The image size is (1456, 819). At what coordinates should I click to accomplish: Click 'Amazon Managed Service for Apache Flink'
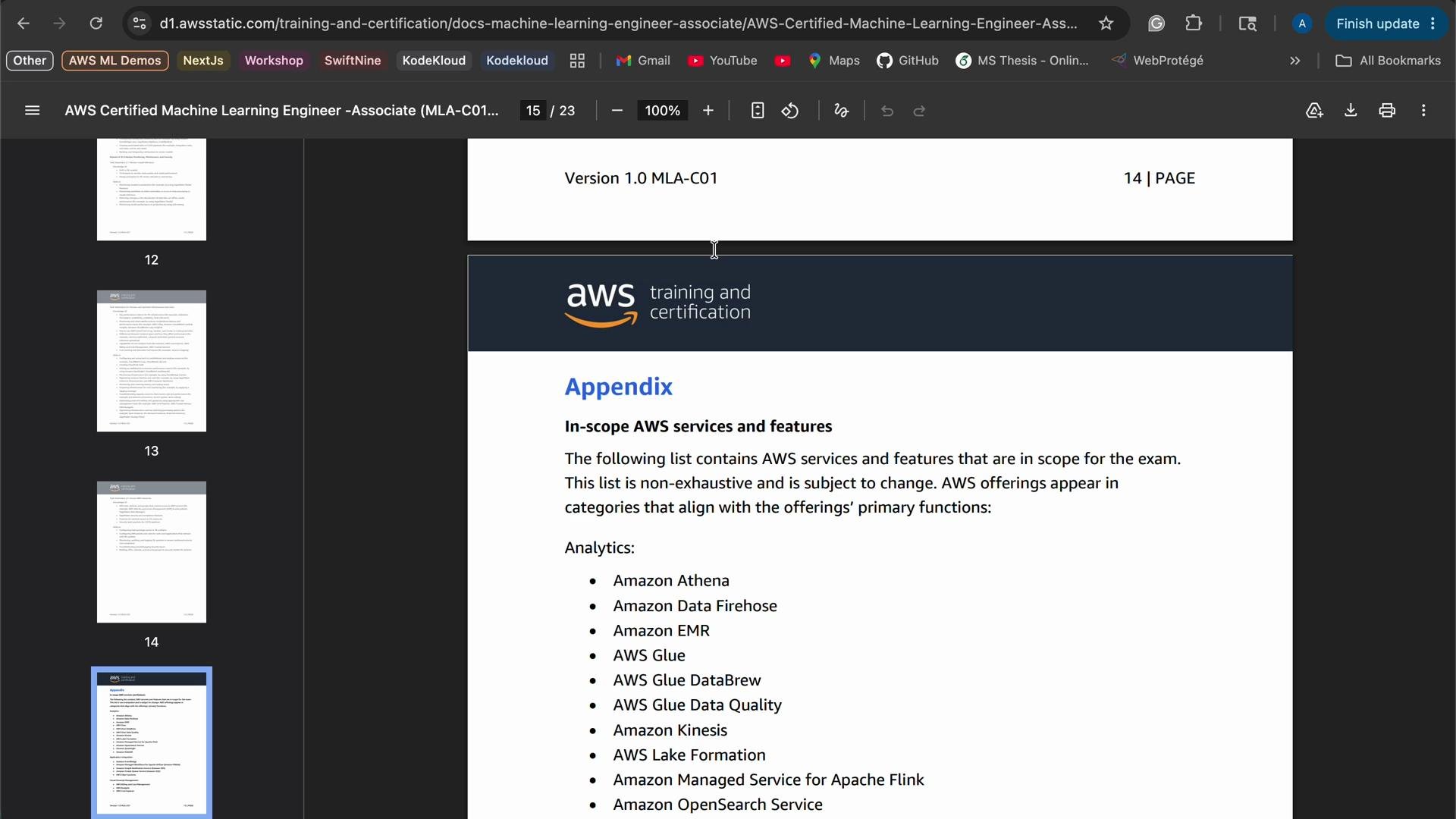[x=768, y=780]
